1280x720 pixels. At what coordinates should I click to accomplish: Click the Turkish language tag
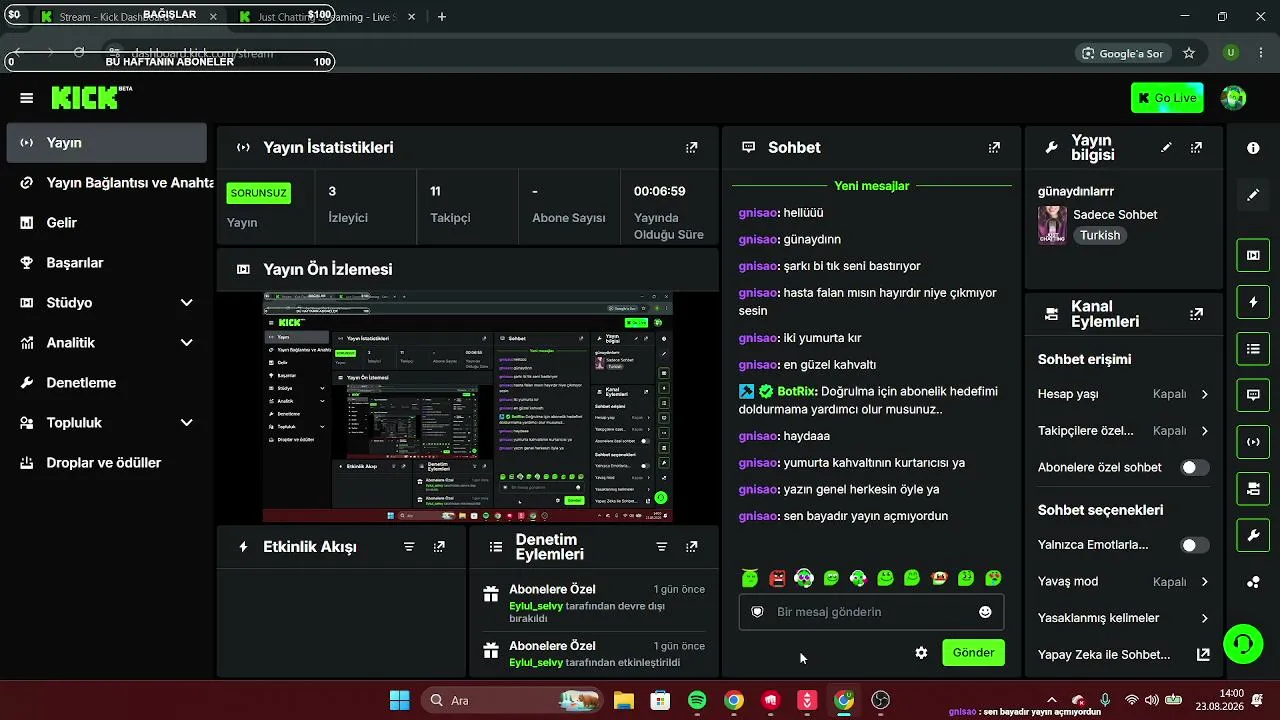click(1100, 236)
